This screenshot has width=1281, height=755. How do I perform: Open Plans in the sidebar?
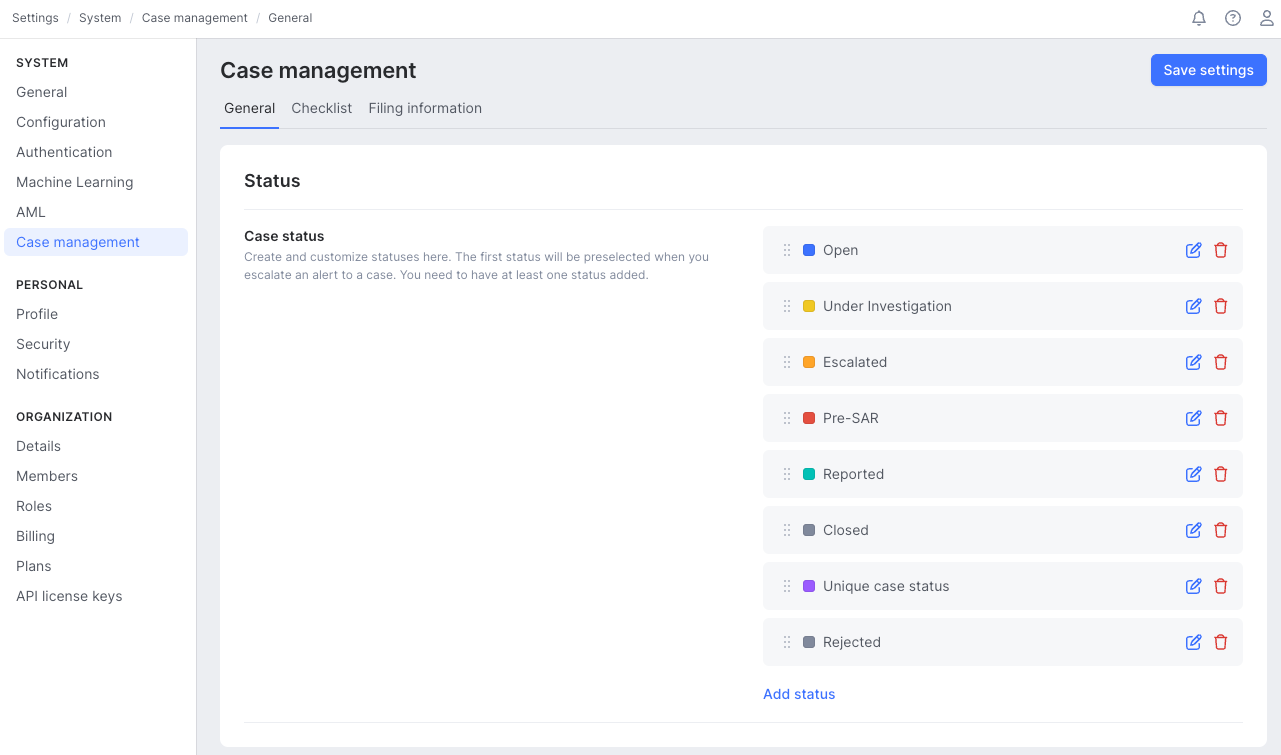[x=34, y=566]
